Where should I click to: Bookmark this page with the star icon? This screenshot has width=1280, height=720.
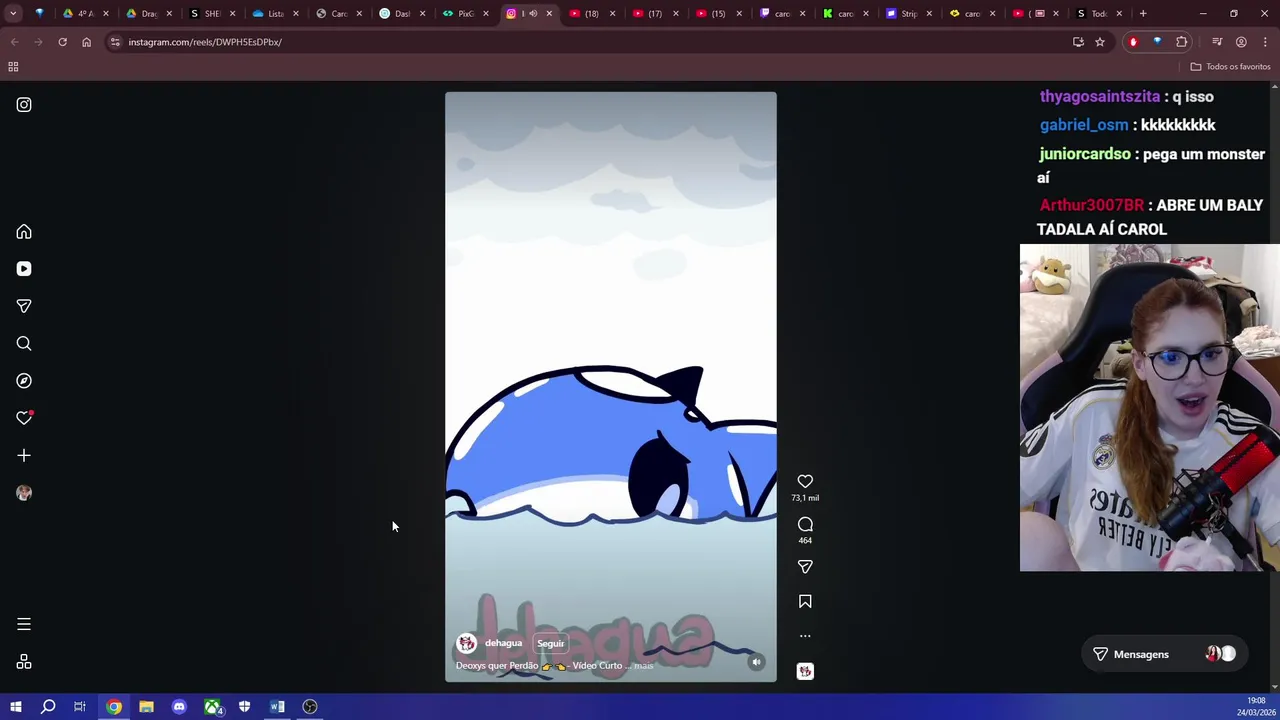click(1100, 42)
